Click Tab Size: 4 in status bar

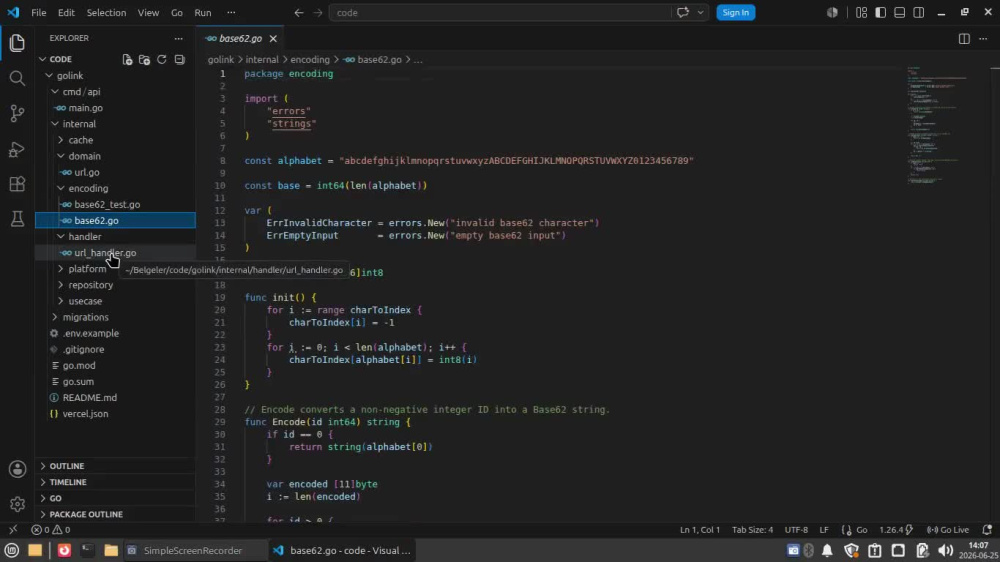[752, 529]
